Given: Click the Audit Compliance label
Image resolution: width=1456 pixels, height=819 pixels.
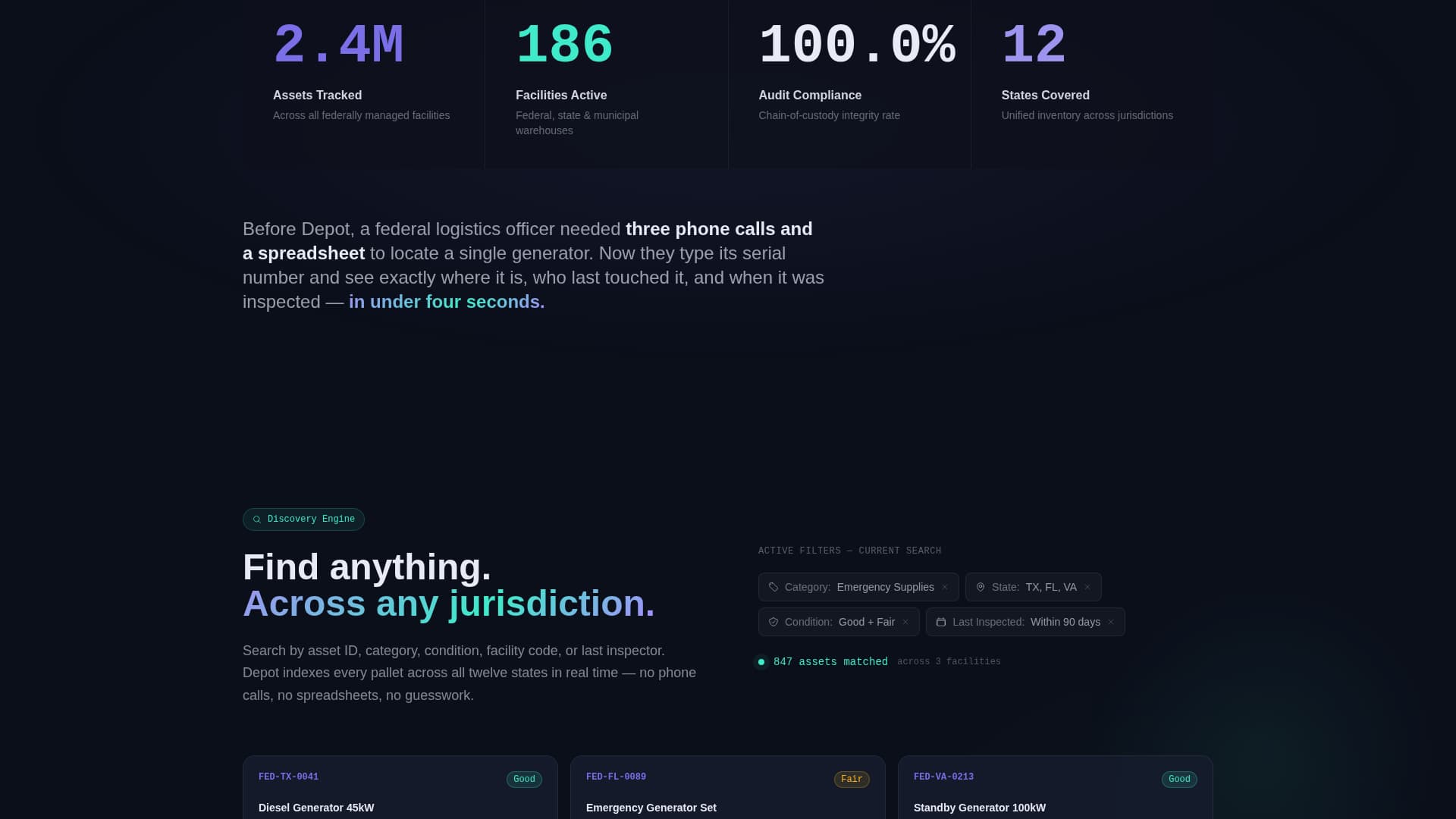Looking at the screenshot, I should [x=810, y=96].
